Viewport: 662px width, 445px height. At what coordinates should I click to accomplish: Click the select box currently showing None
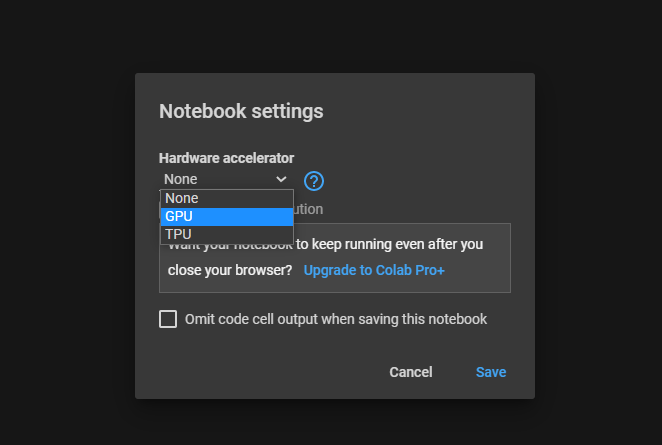[x=220, y=180]
